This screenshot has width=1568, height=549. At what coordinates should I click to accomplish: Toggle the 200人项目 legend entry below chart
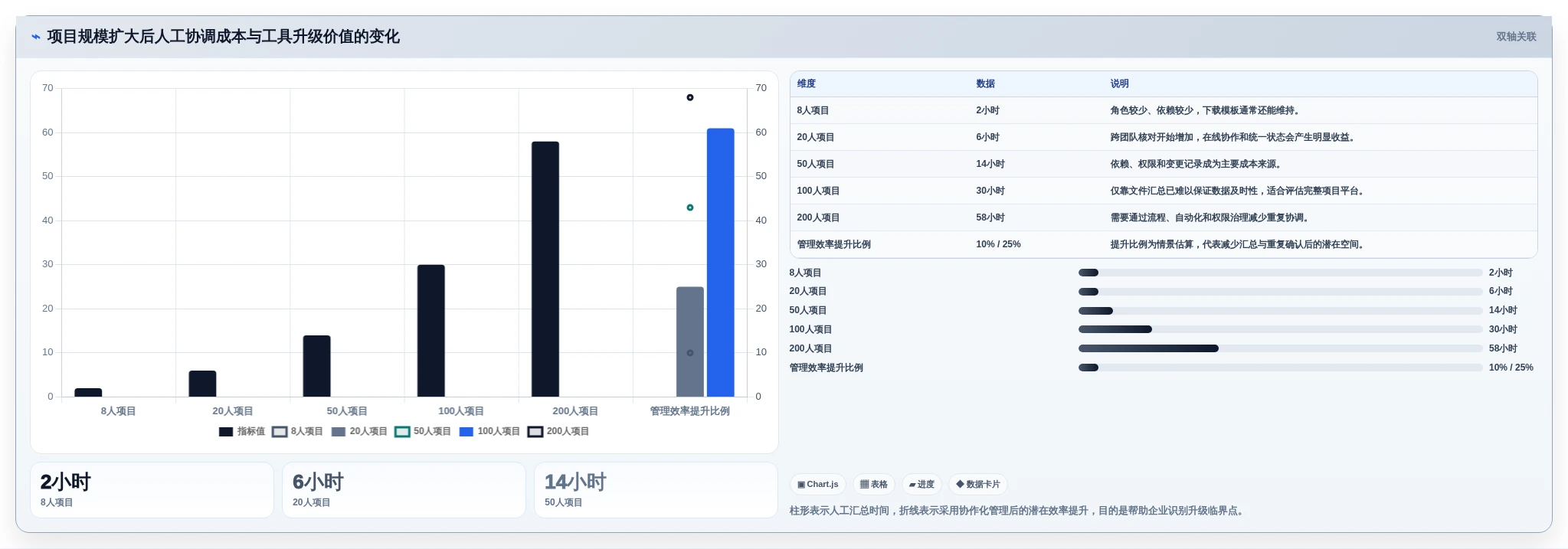[558, 432]
